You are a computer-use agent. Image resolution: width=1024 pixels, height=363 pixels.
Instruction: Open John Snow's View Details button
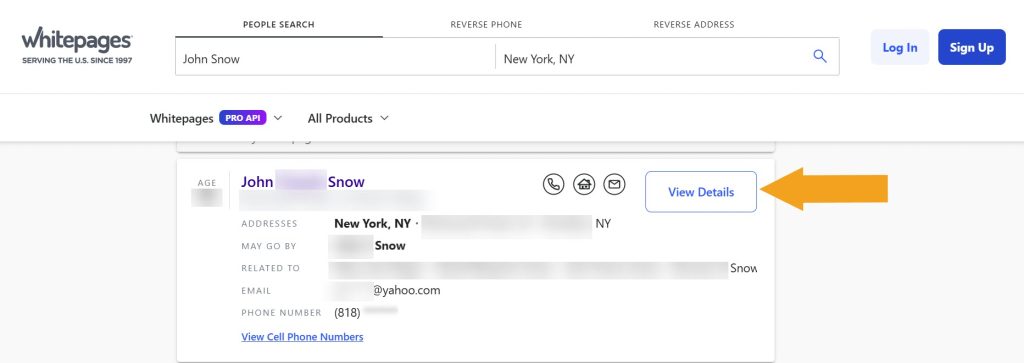tap(701, 192)
